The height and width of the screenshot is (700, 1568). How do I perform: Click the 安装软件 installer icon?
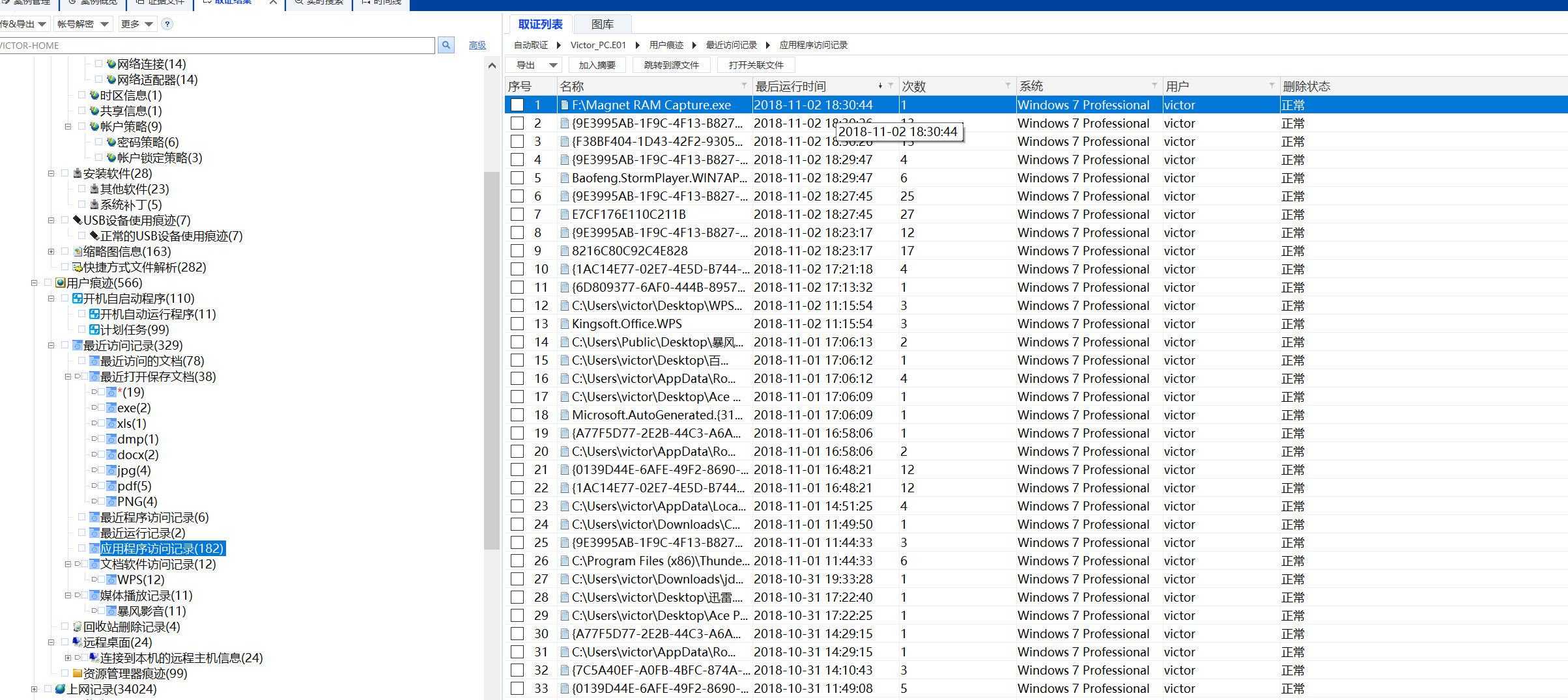coord(78,173)
